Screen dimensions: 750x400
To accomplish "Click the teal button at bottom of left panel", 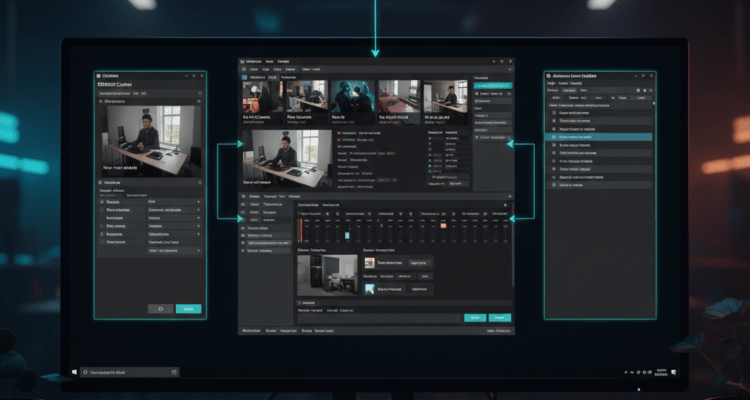I will (188, 309).
